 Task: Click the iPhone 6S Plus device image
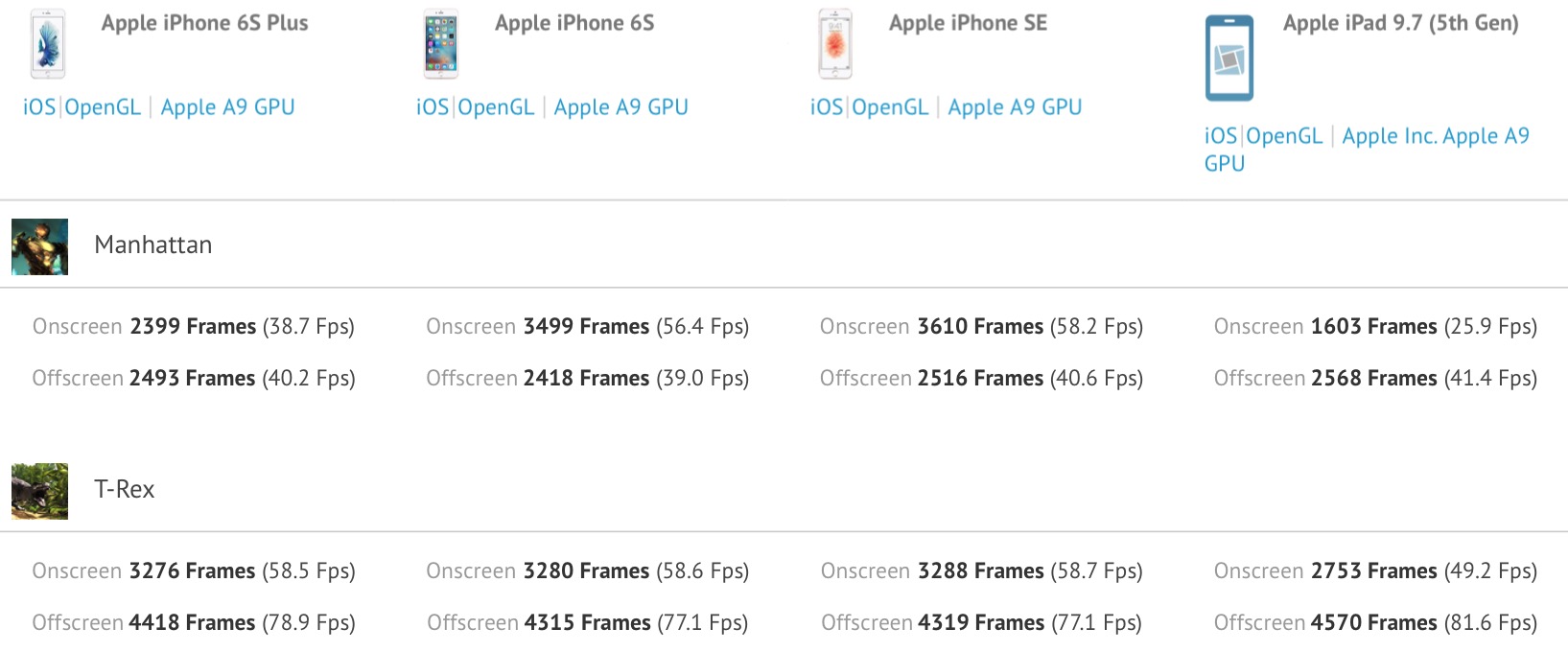[48, 44]
